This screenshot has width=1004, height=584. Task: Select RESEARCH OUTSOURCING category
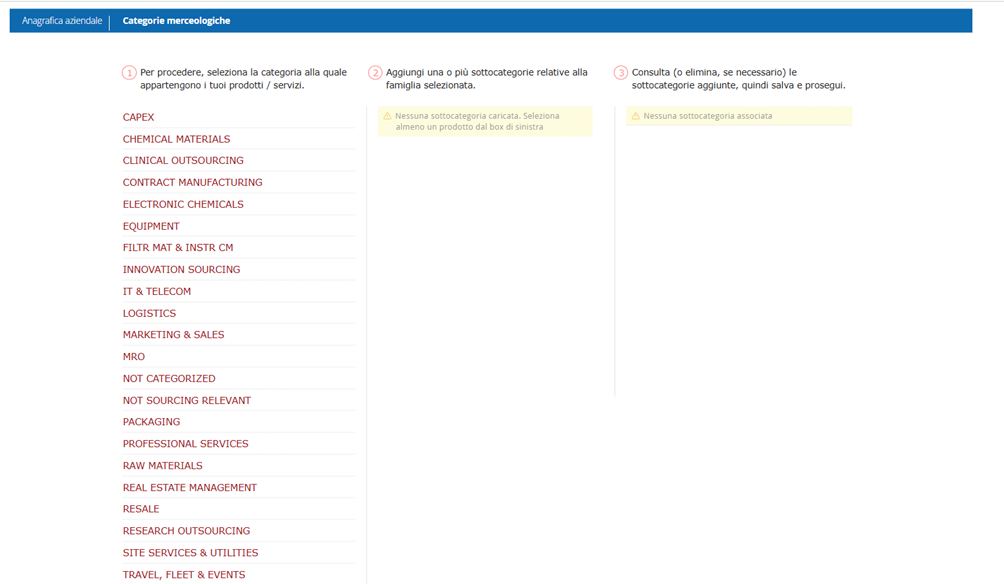[x=186, y=531]
